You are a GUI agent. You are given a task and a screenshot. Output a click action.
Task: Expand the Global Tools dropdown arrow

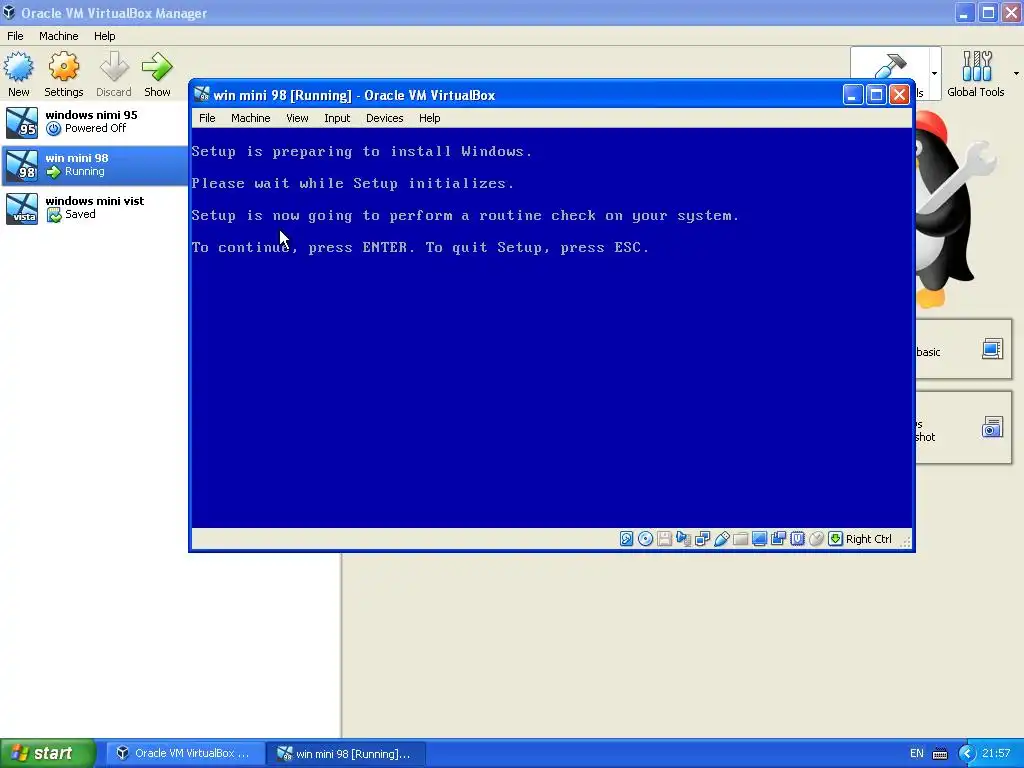(x=1016, y=73)
